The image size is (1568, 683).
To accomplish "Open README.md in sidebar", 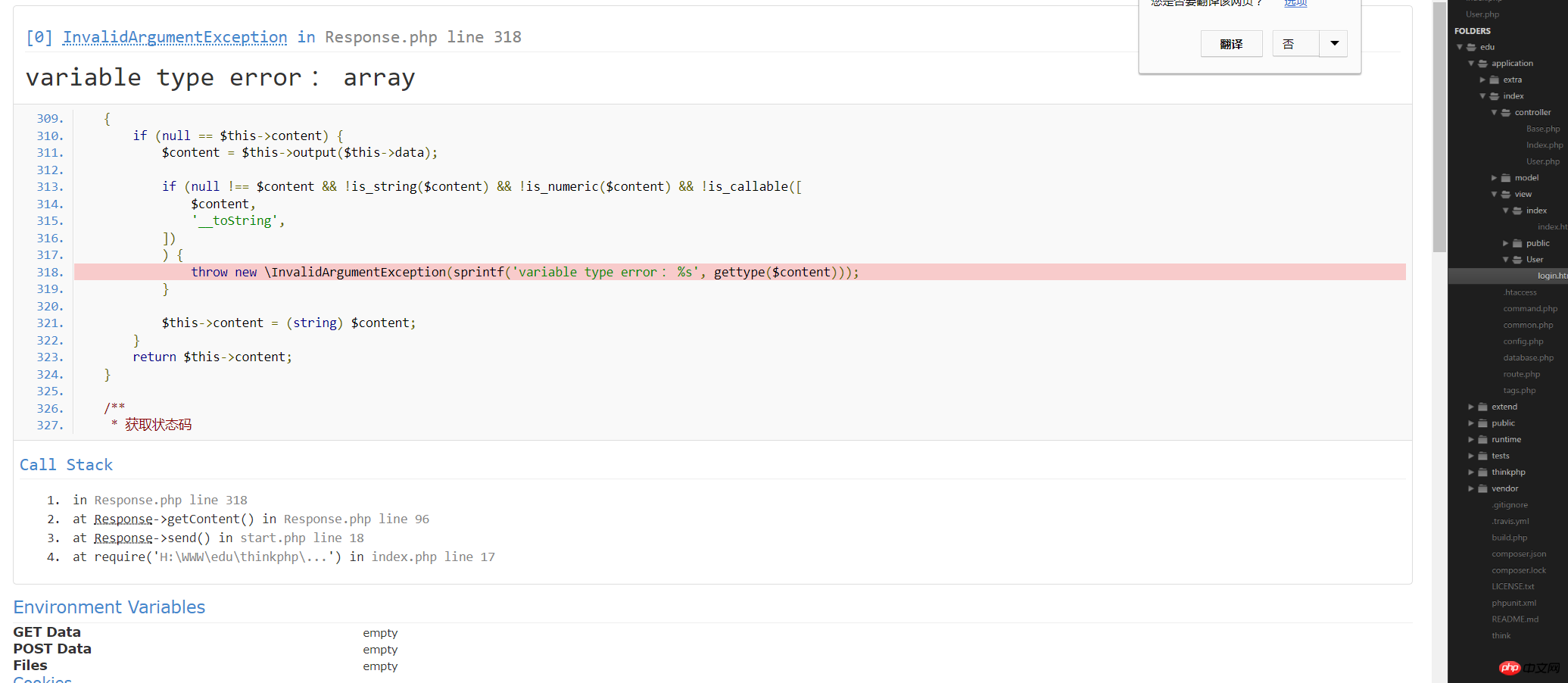I will (x=1515, y=619).
